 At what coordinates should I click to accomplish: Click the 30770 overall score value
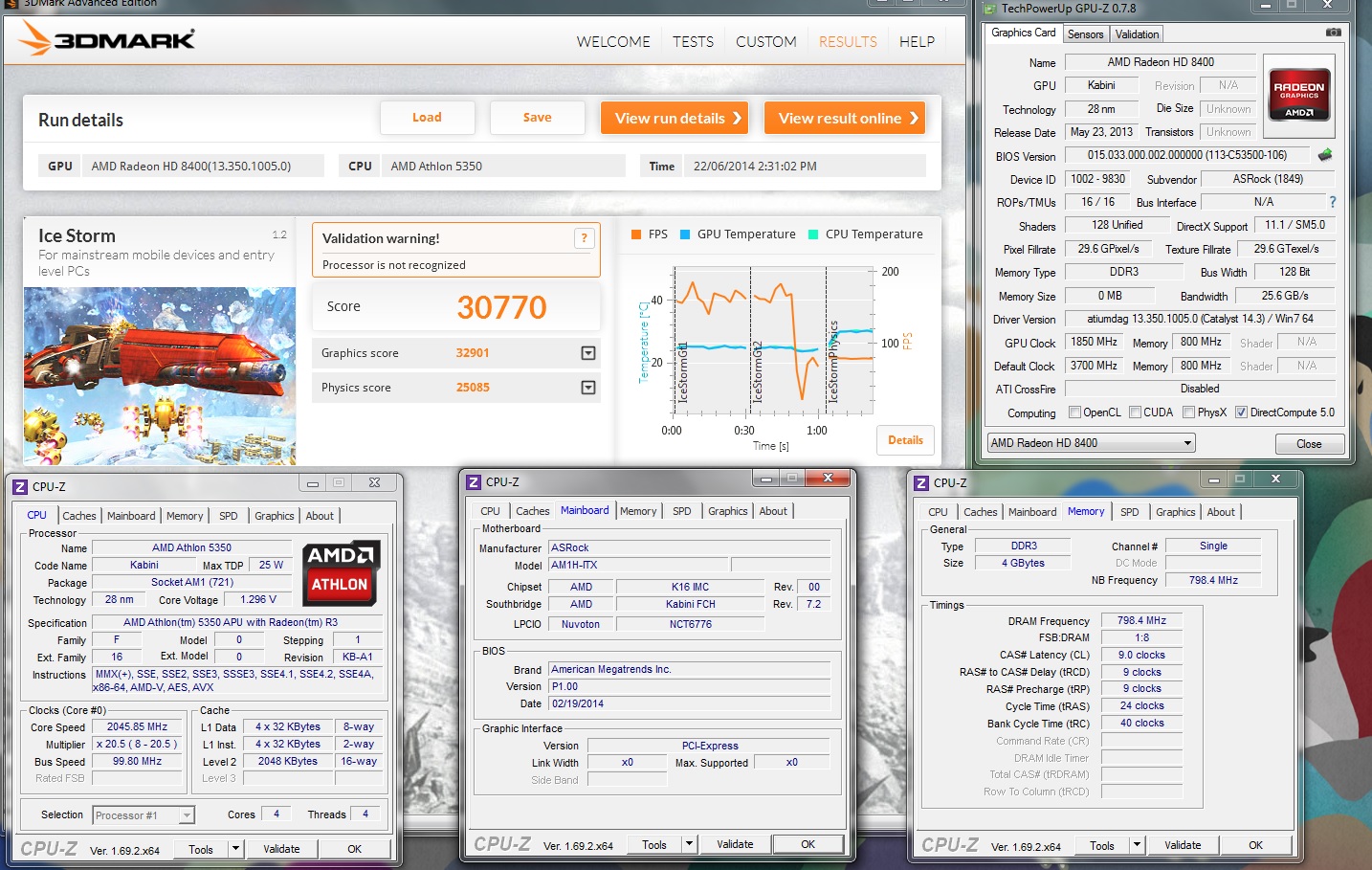tap(501, 307)
